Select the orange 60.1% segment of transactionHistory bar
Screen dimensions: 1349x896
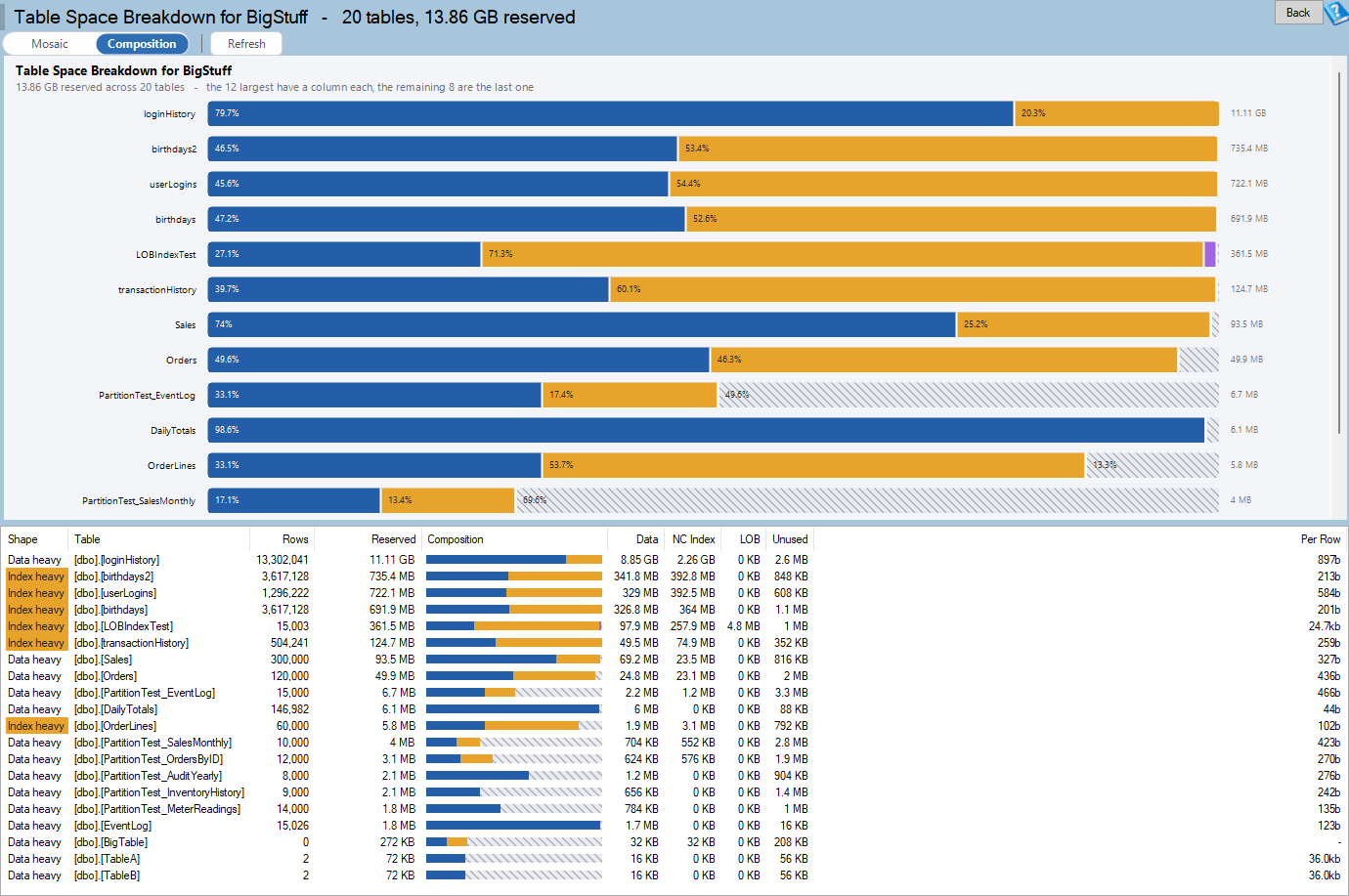pyautogui.click(x=913, y=289)
